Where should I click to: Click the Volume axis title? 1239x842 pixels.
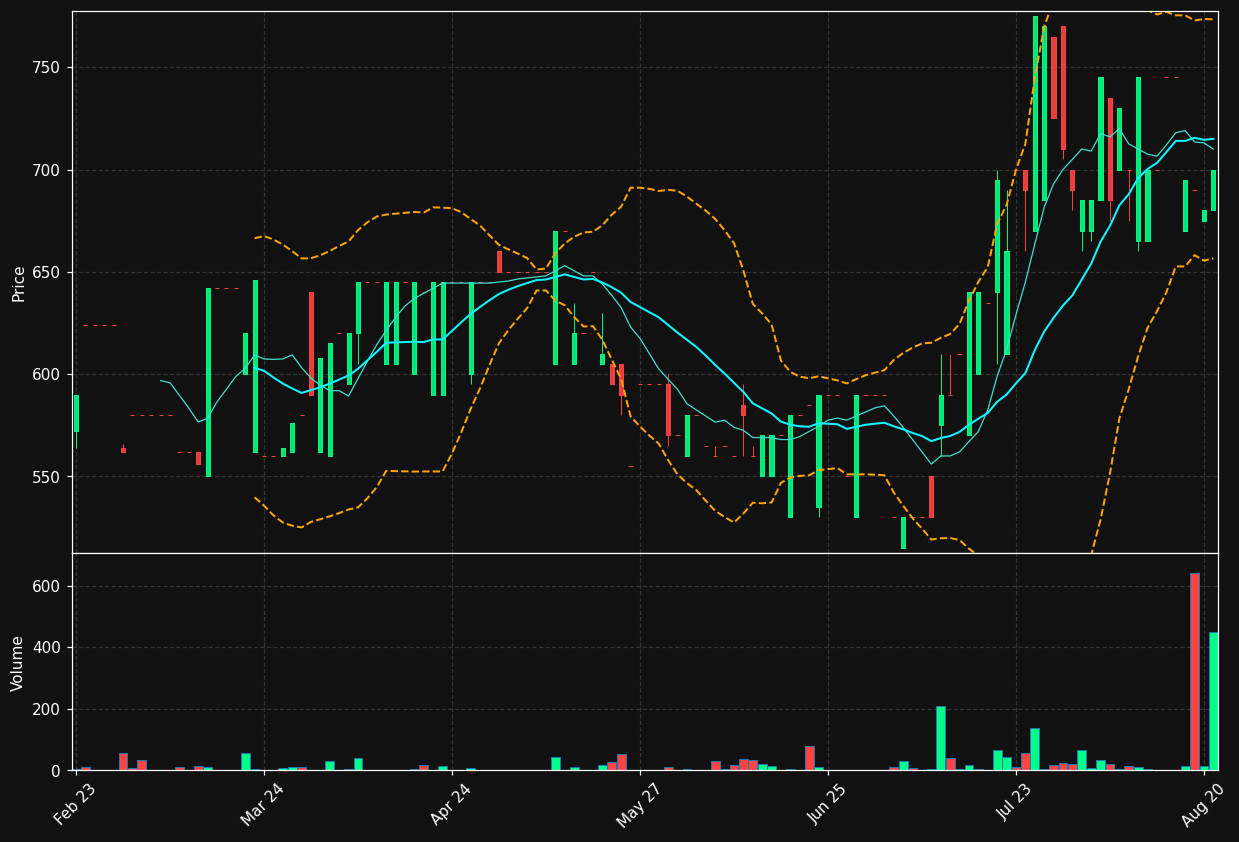pyautogui.click(x=18, y=663)
